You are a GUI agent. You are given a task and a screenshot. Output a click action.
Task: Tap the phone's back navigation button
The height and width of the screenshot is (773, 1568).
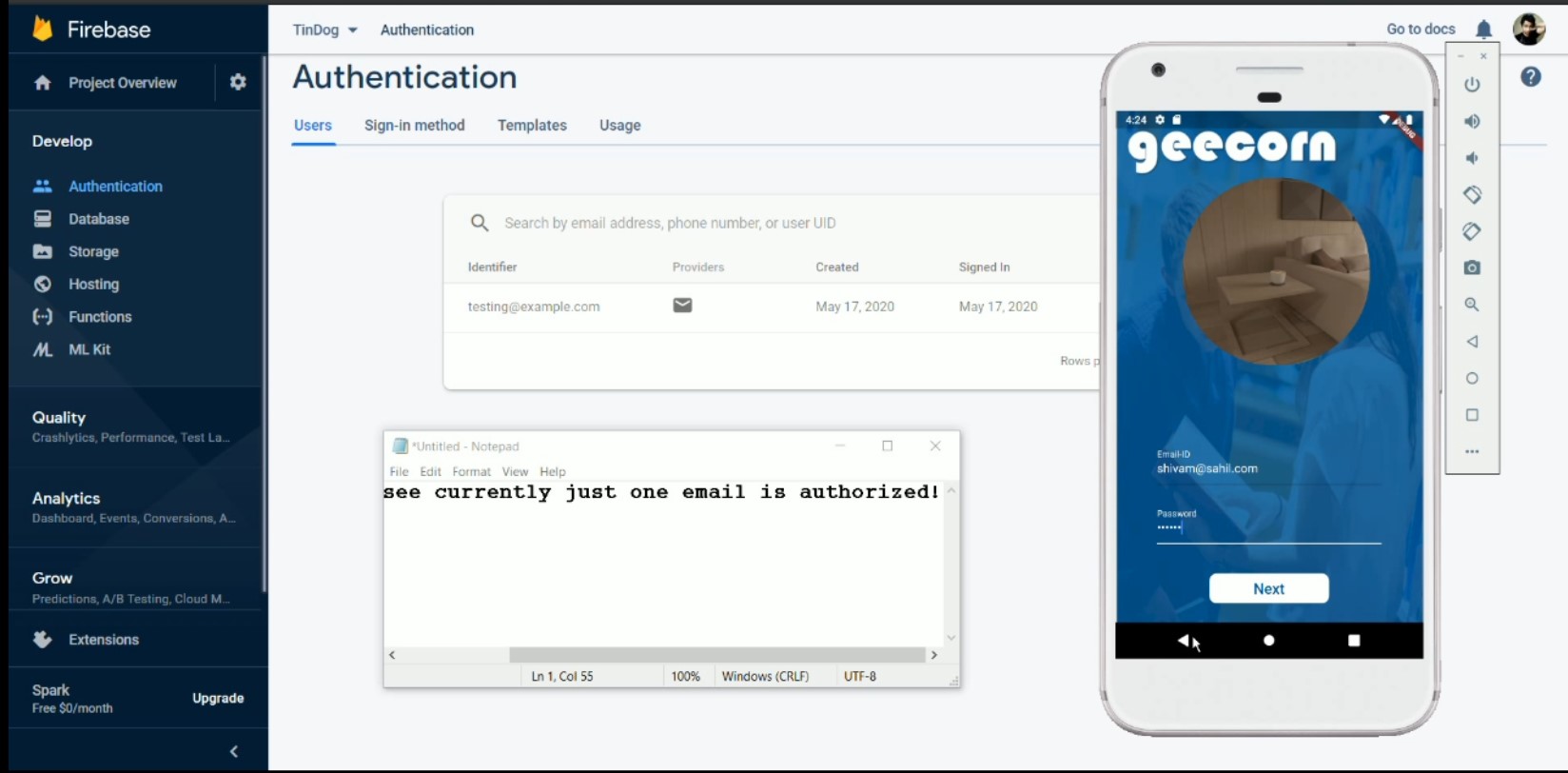(1183, 641)
